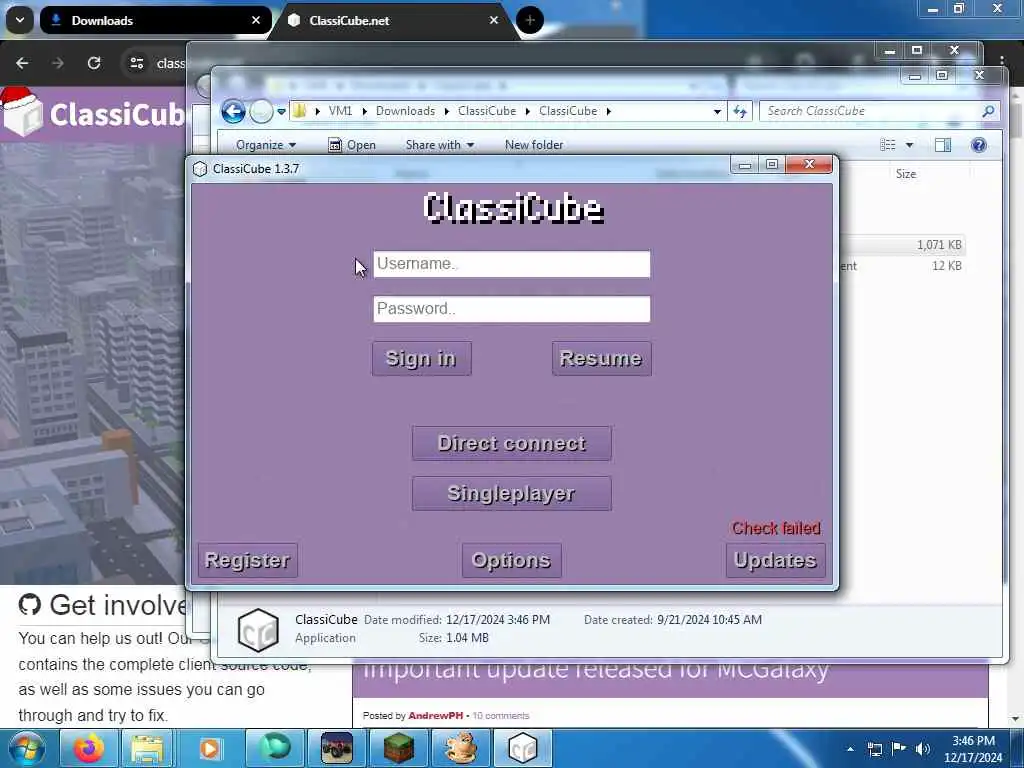This screenshot has width=1024, height=768.
Task: Click the red 'Check failed' status text
Action: (776, 528)
